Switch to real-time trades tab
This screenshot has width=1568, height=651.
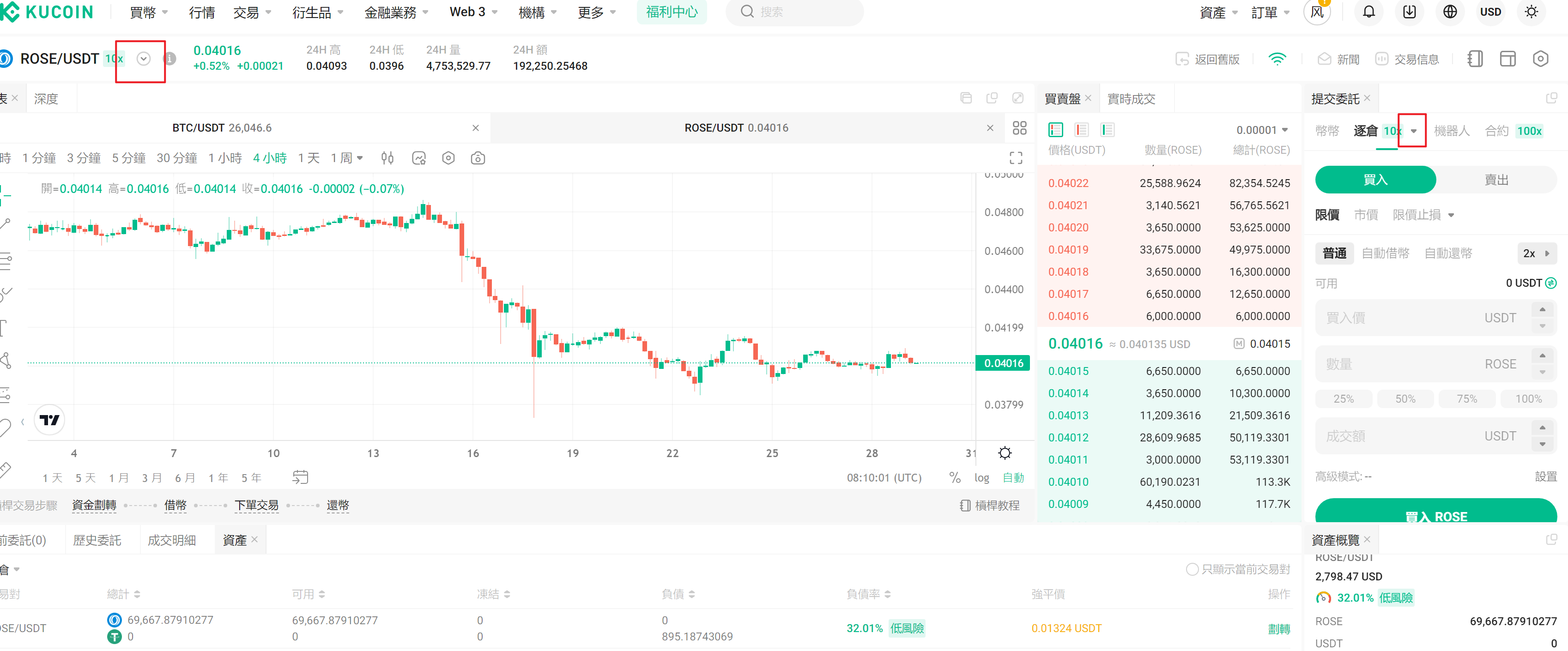click(1131, 98)
